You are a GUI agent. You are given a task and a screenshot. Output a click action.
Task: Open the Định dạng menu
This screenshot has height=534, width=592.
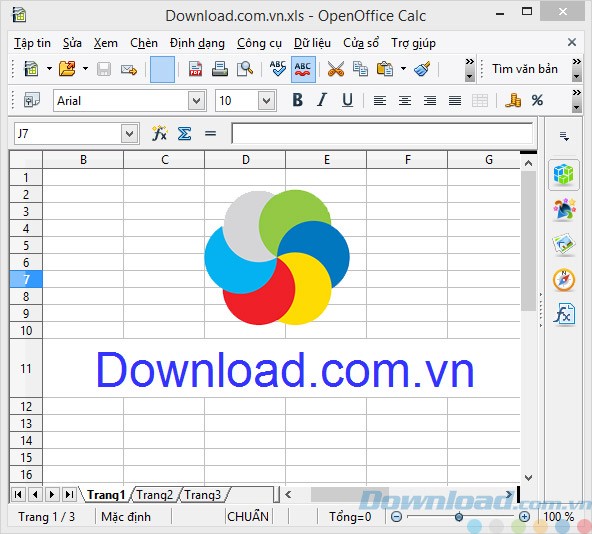pyautogui.click(x=197, y=43)
